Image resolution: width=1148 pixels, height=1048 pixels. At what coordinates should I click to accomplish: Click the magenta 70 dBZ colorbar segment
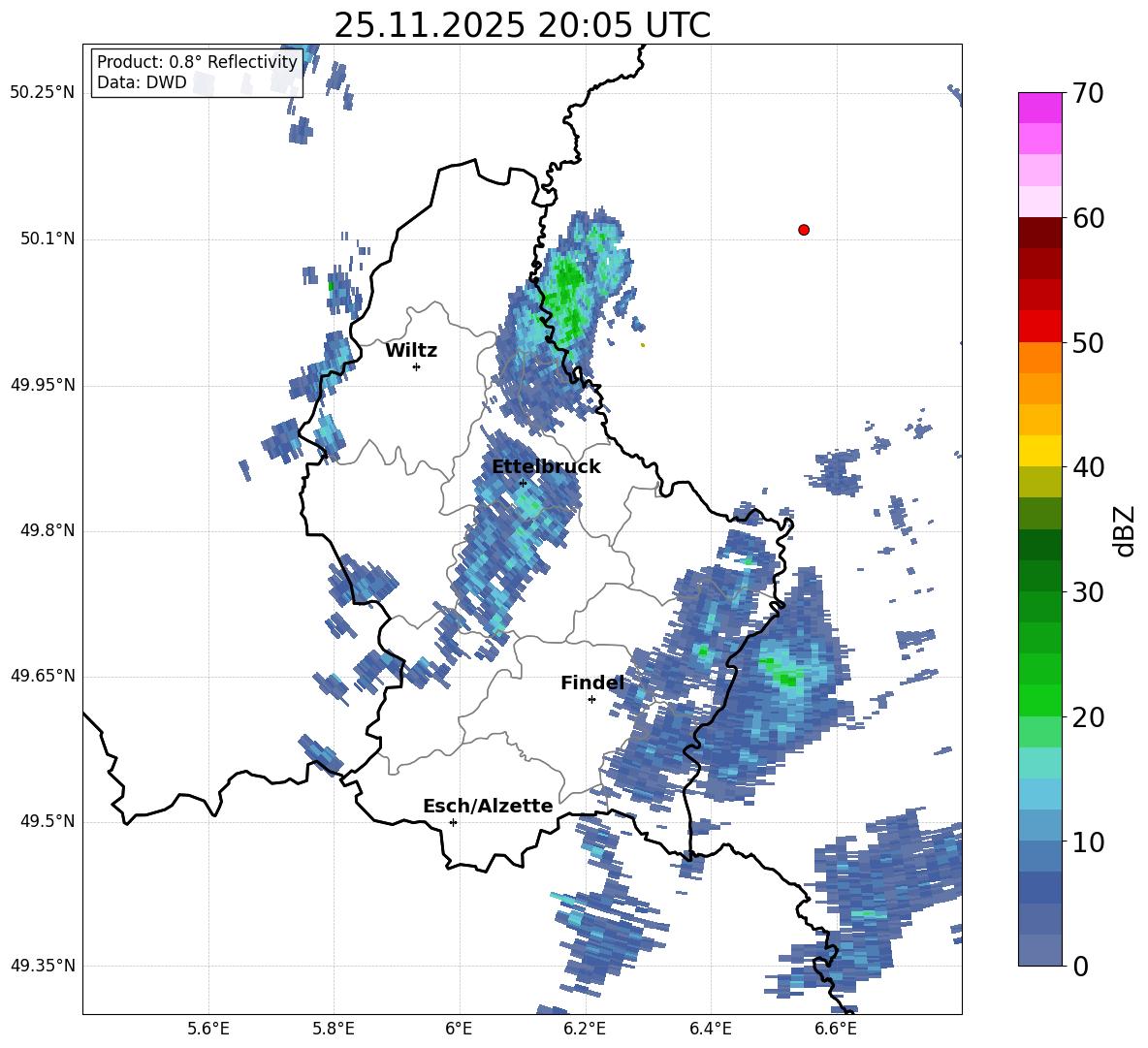1039,108
